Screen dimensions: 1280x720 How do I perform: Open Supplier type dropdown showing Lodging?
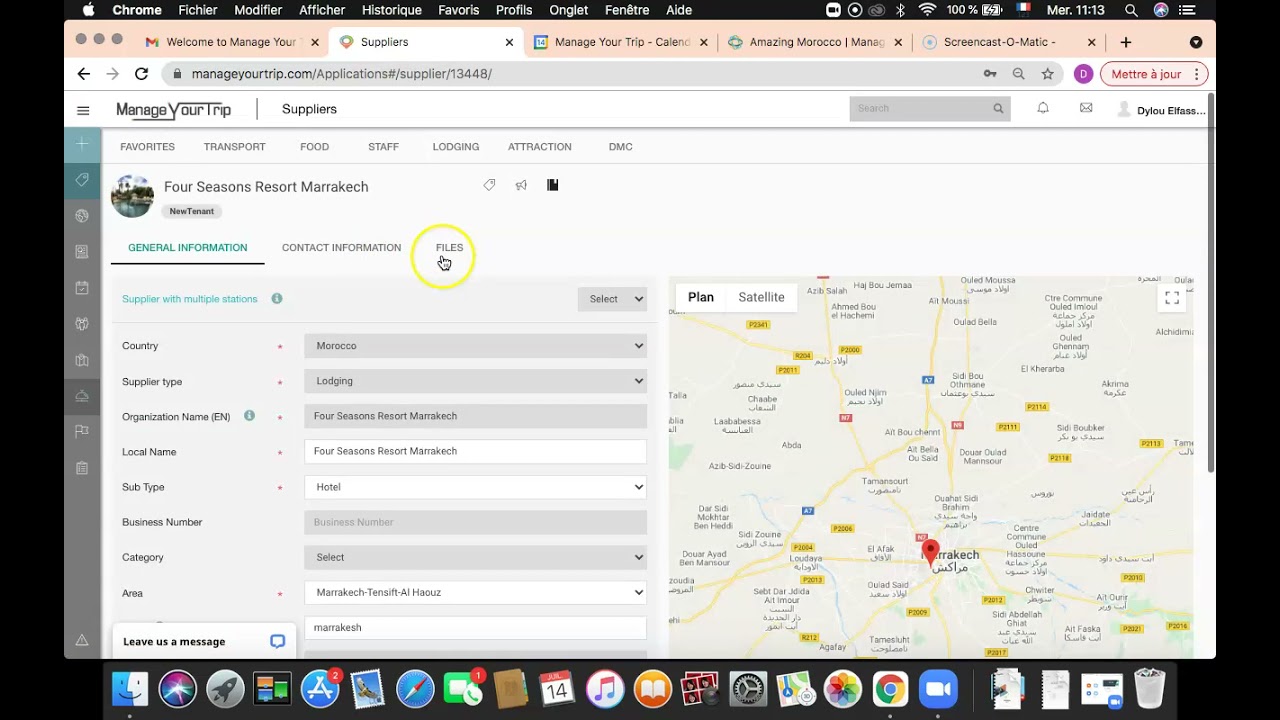475,381
